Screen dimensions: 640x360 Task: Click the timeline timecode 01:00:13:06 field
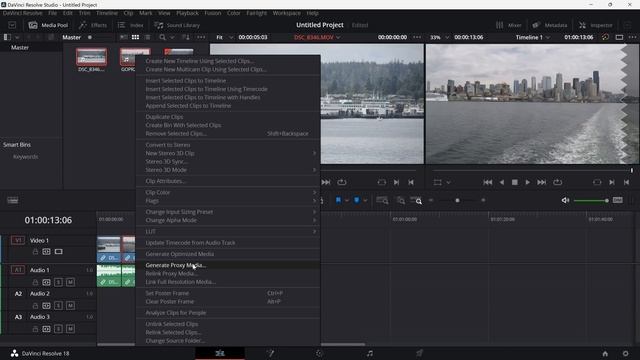point(48,220)
